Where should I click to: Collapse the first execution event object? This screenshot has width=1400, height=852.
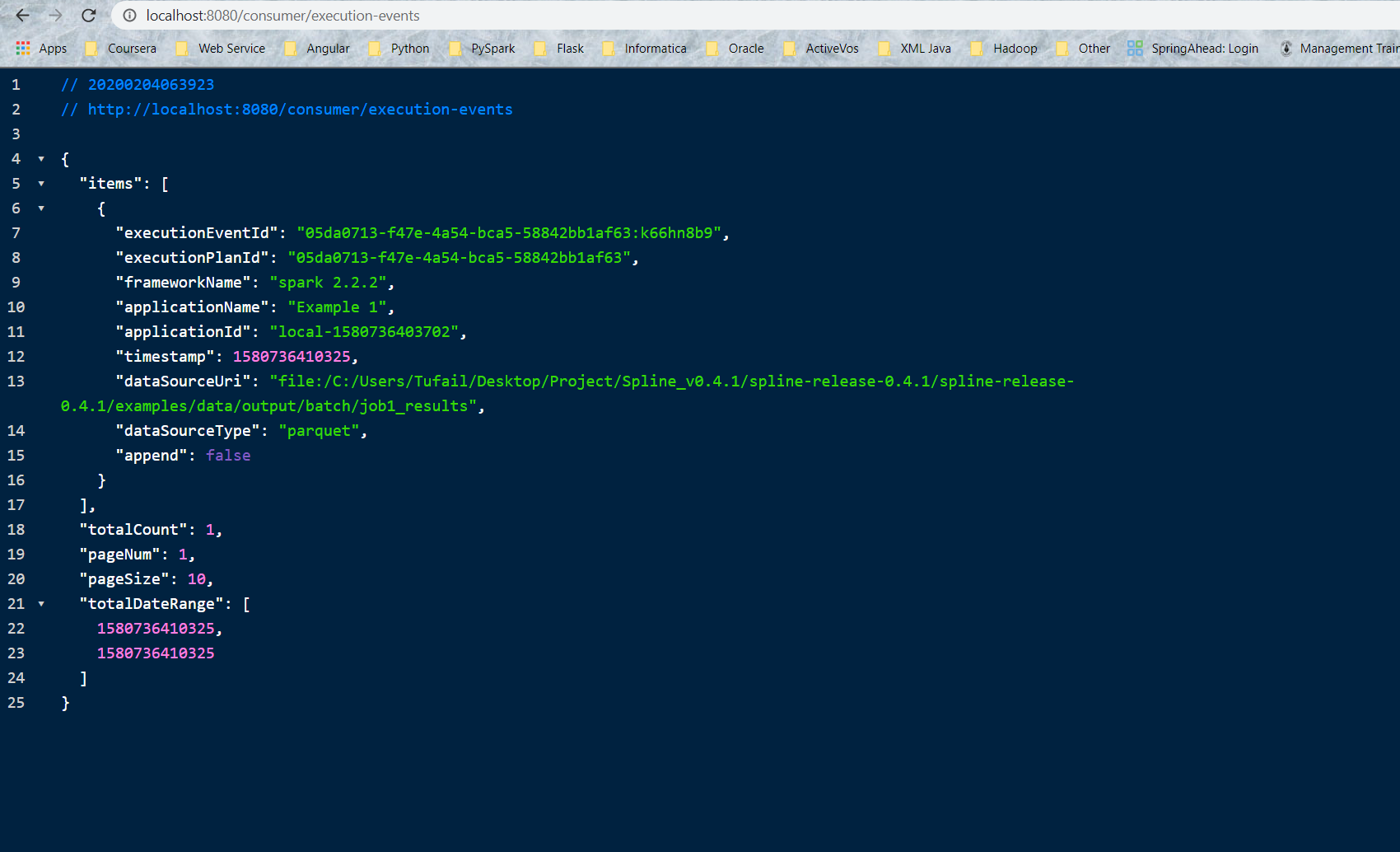coord(41,208)
